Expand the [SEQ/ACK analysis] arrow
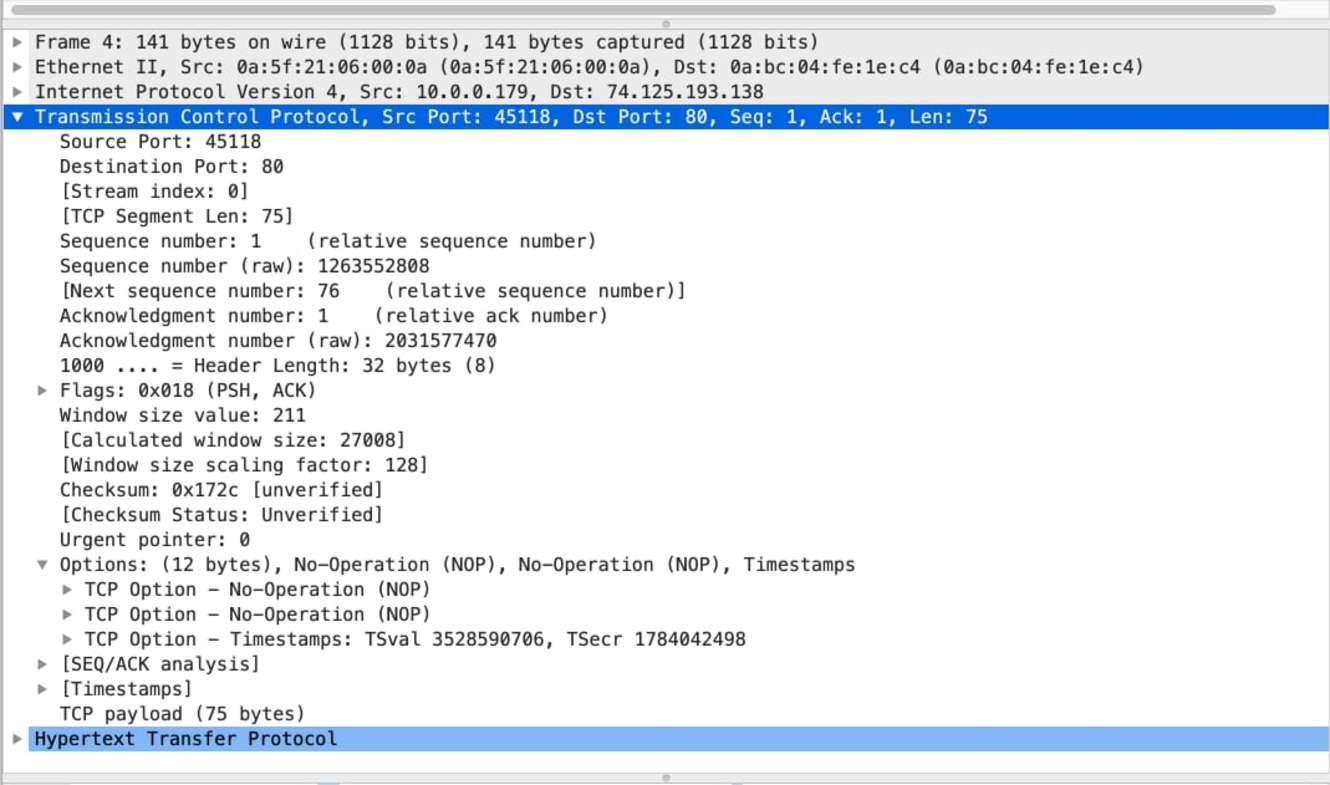The width and height of the screenshot is (1330, 785). [42, 664]
